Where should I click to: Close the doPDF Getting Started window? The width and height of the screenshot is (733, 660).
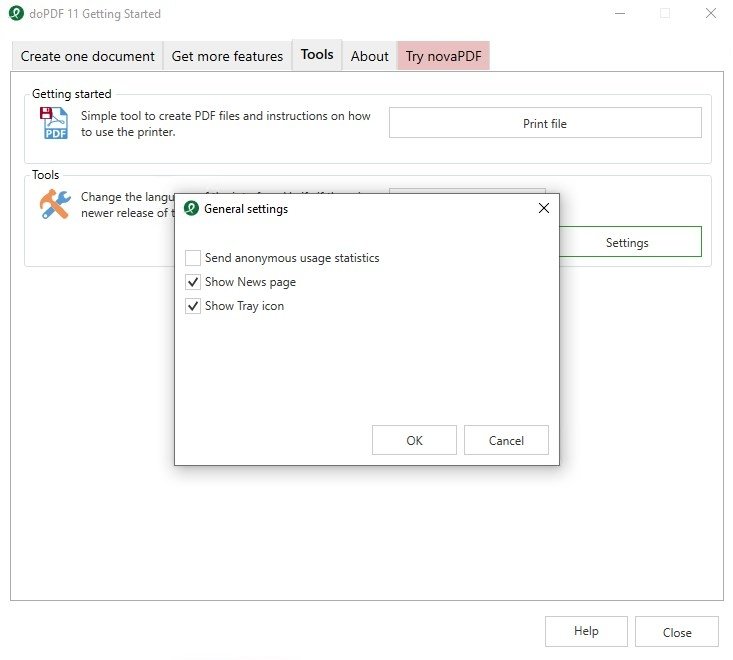[x=711, y=13]
